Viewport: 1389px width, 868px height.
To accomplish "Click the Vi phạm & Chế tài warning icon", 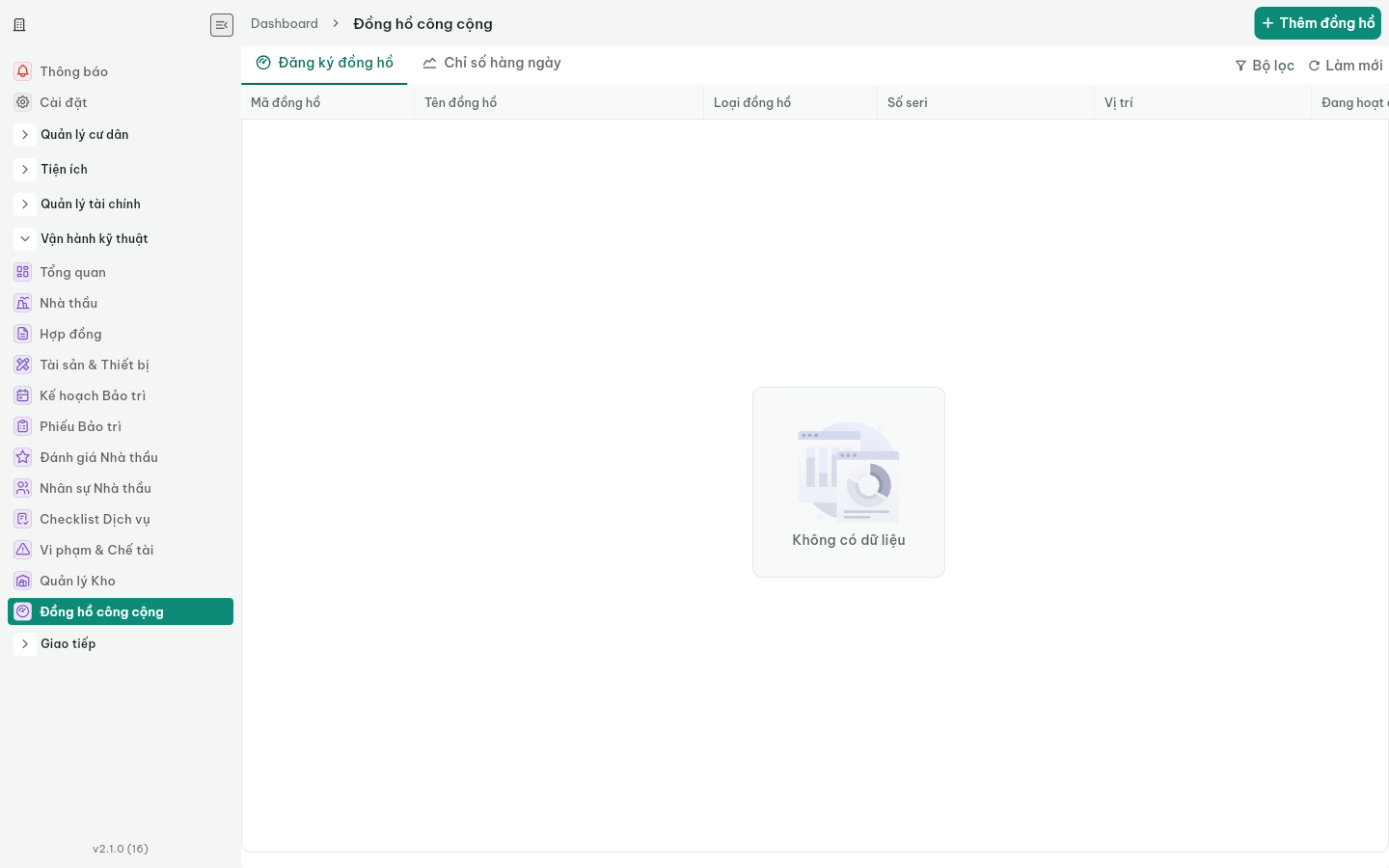I will (x=23, y=550).
